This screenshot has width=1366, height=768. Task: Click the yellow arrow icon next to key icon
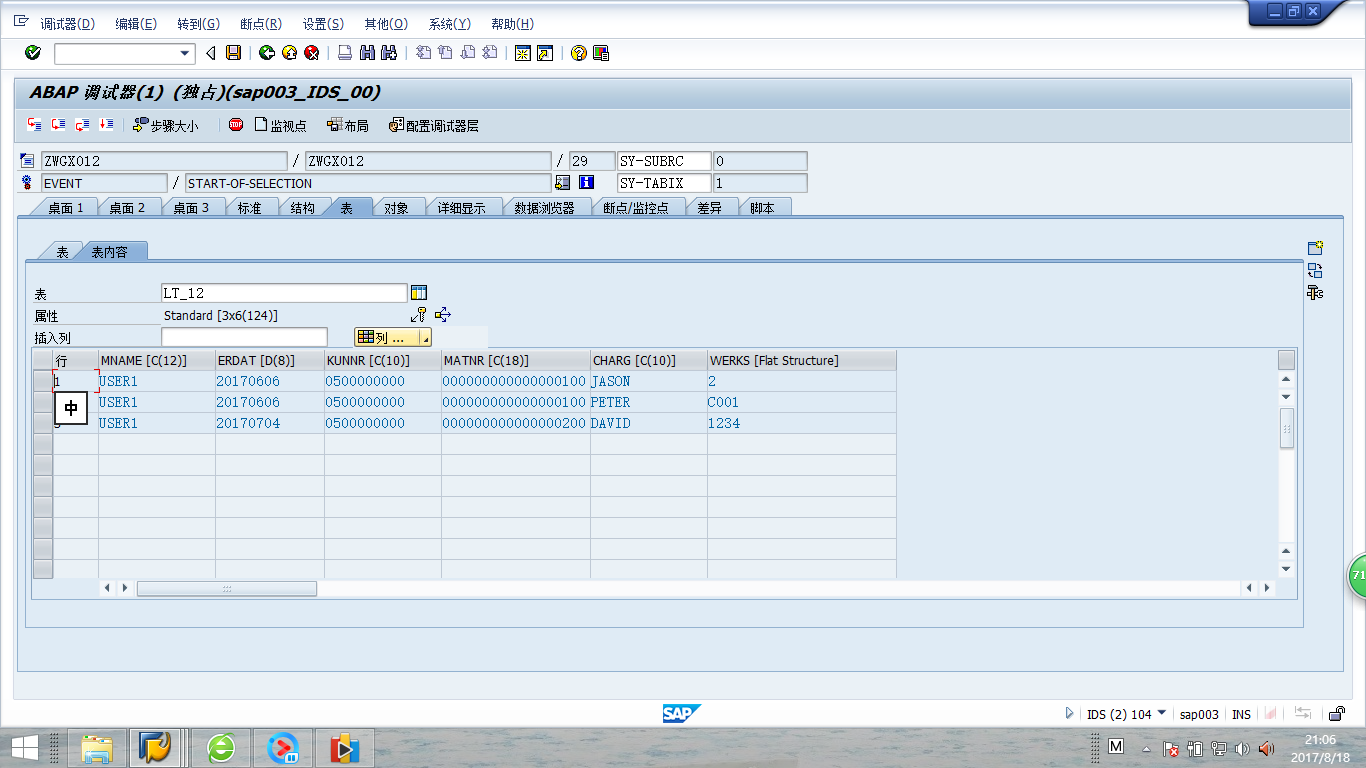[443, 315]
